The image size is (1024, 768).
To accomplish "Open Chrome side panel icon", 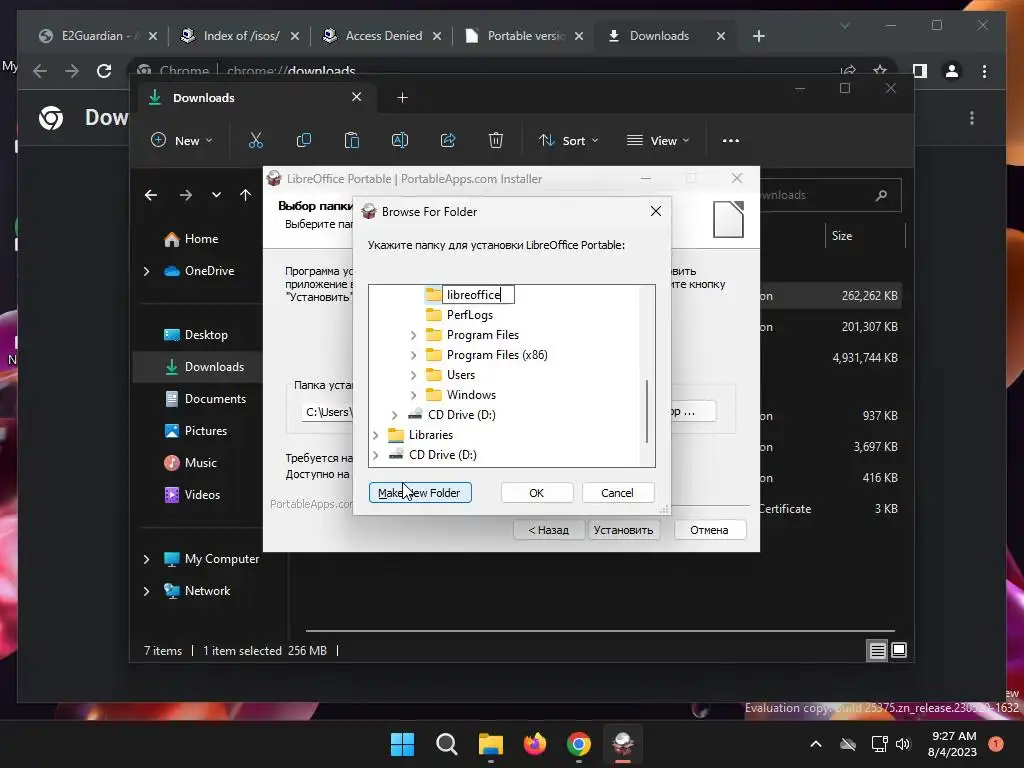I will (920, 71).
